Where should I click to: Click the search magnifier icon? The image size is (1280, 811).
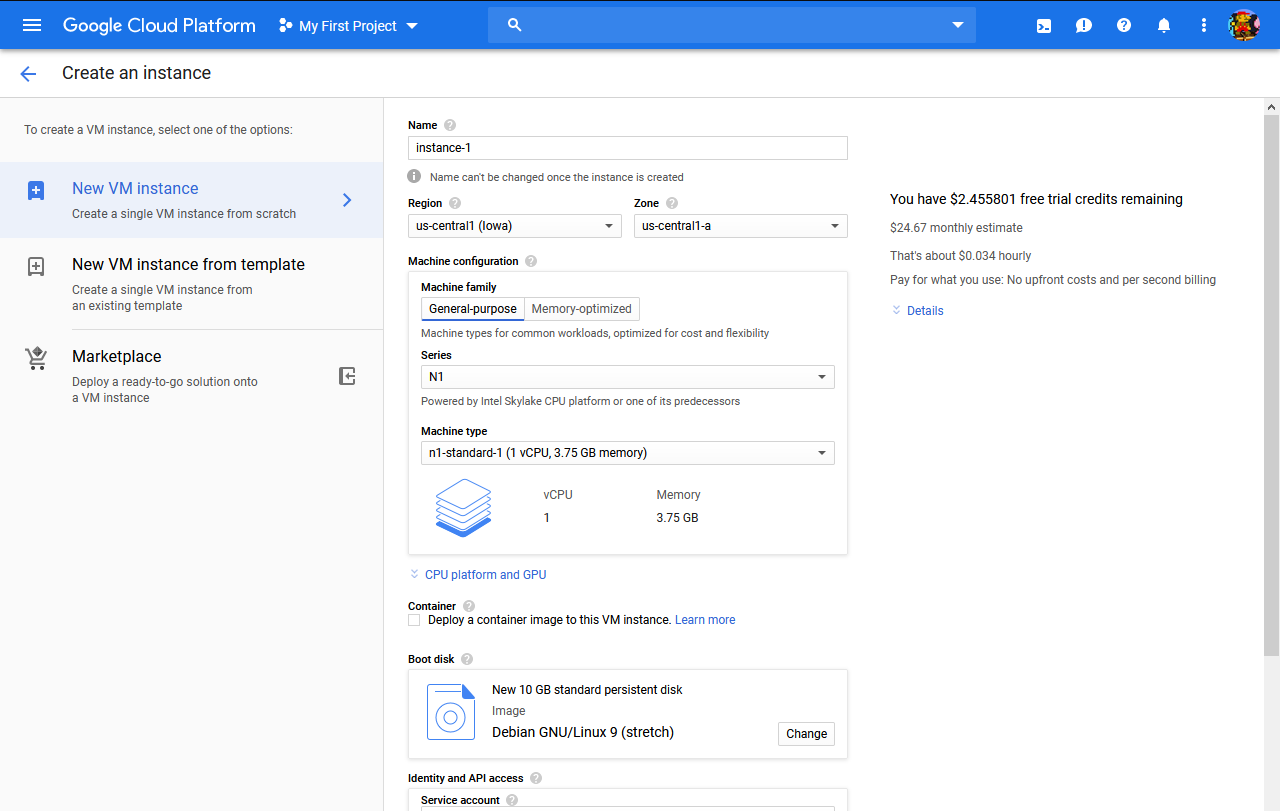pyautogui.click(x=515, y=25)
